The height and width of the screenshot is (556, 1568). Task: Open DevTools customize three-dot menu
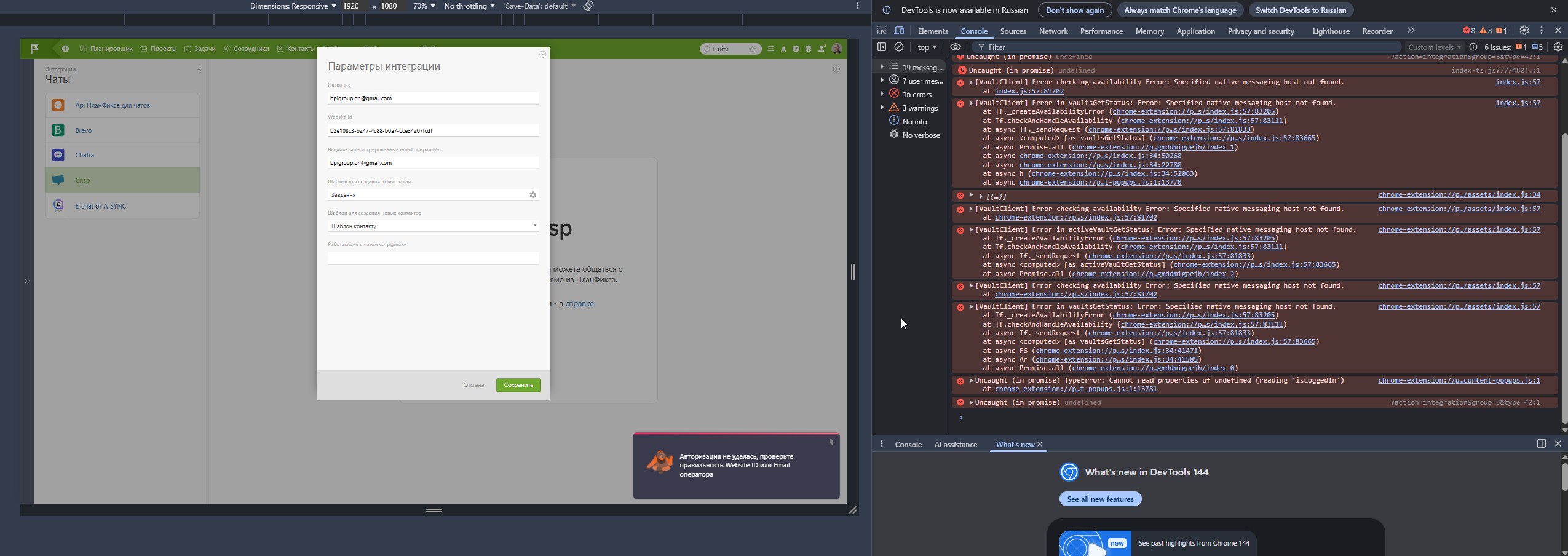(1542, 30)
